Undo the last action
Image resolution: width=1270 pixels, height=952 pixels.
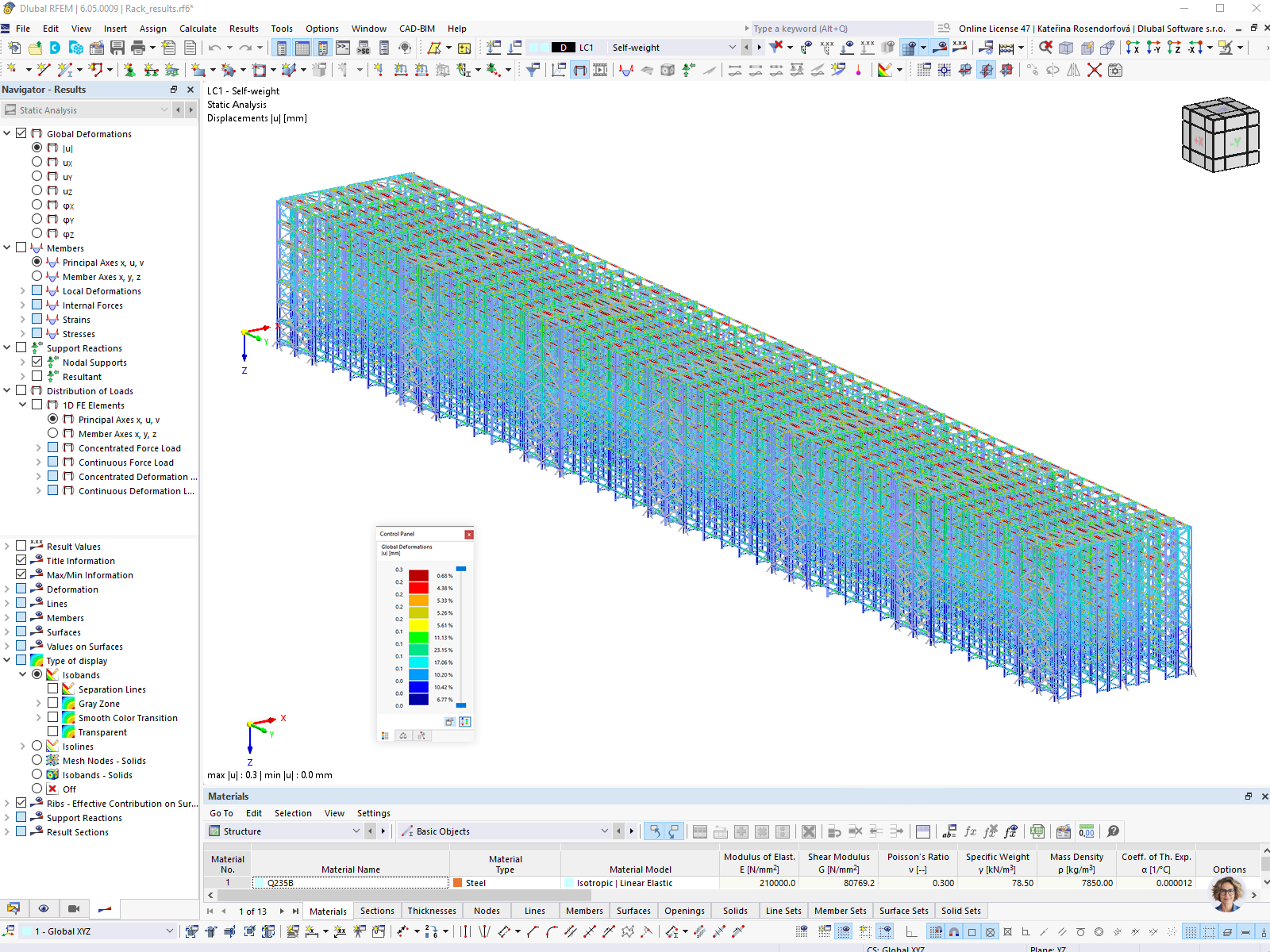tap(214, 48)
